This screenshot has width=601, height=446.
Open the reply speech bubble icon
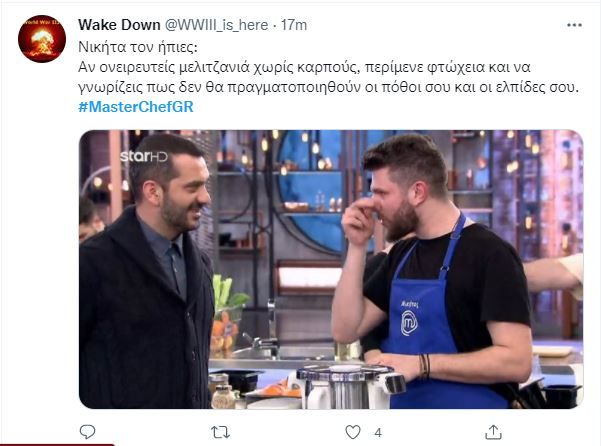pyautogui.click(x=87, y=432)
